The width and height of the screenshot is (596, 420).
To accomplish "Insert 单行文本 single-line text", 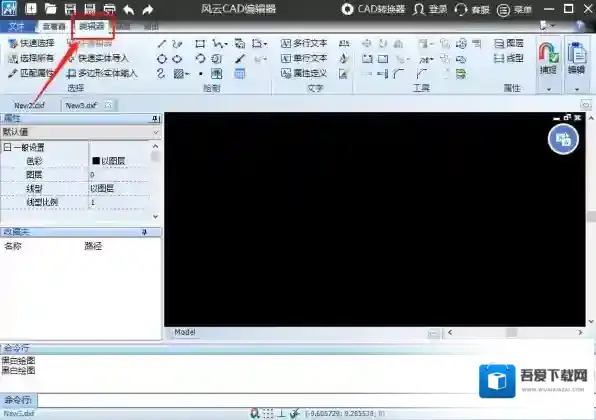I will tap(304, 58).
